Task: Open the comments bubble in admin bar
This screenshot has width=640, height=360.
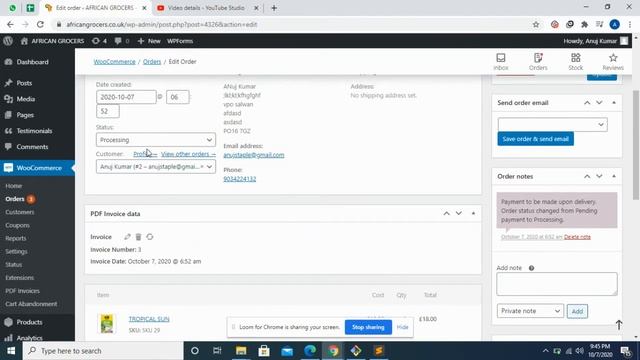Action: click(x=122, y=41)
